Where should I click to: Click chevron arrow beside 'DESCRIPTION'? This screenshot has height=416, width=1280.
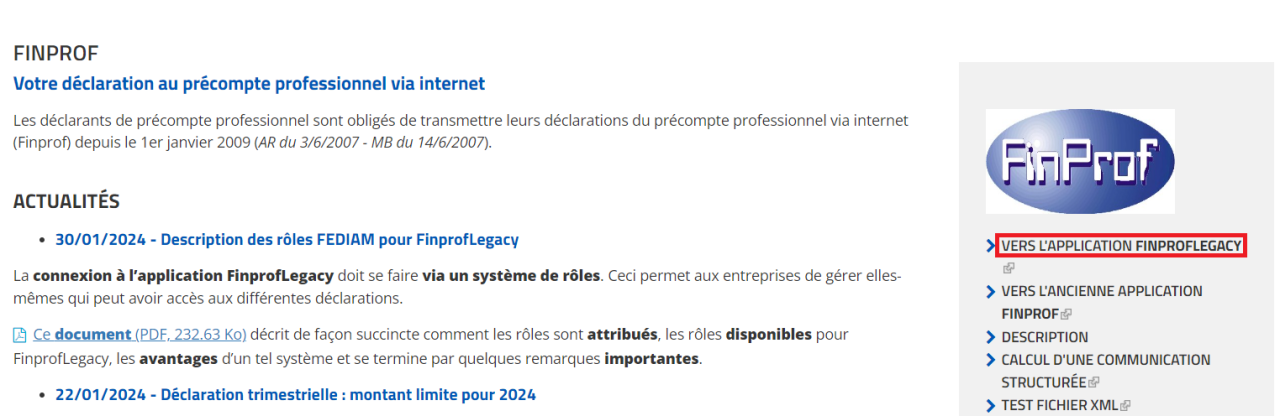[x=991, y=337]
